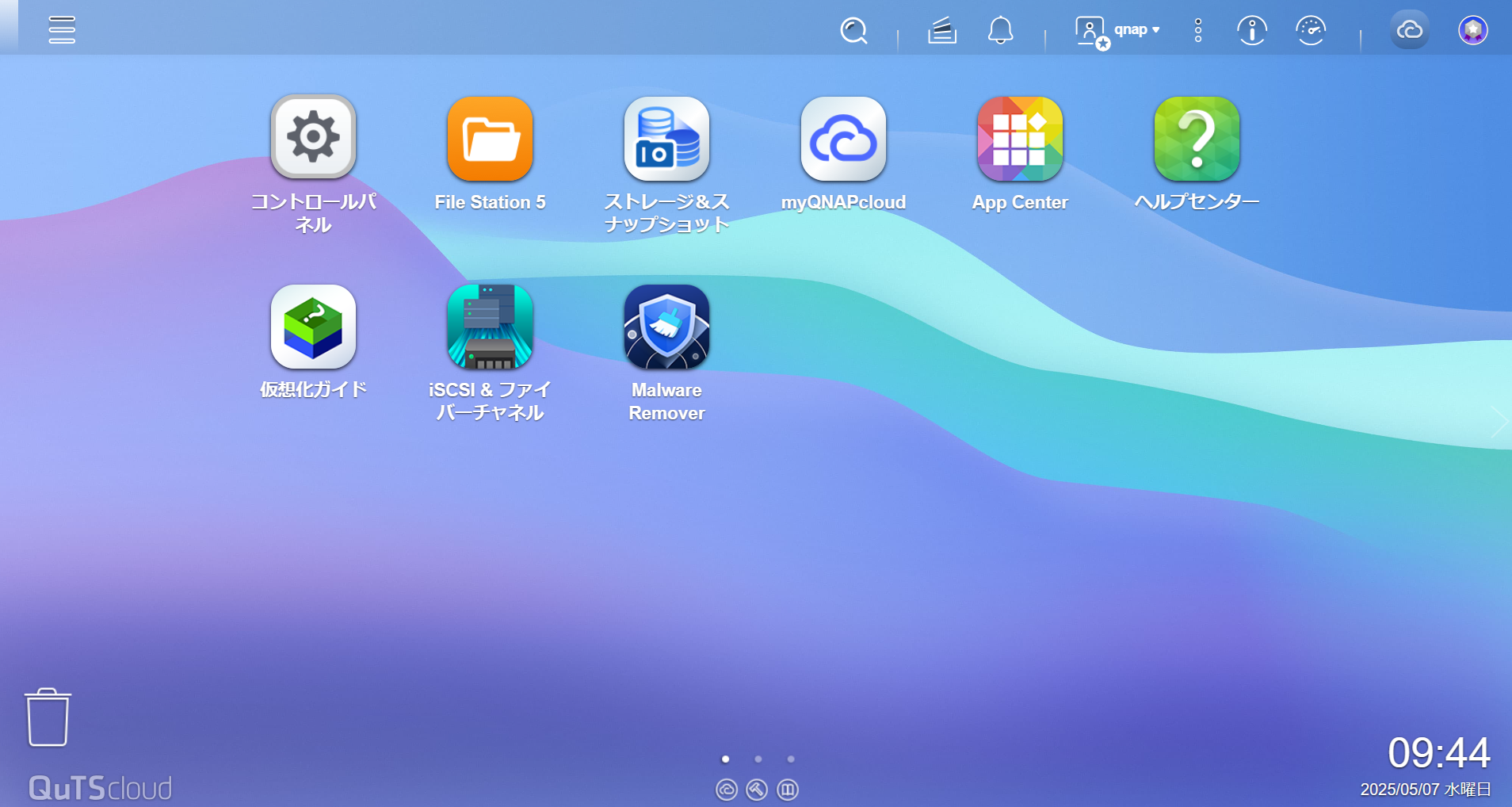
Task: Switch to second desktop page dot
Action: [x=758, y=759]
